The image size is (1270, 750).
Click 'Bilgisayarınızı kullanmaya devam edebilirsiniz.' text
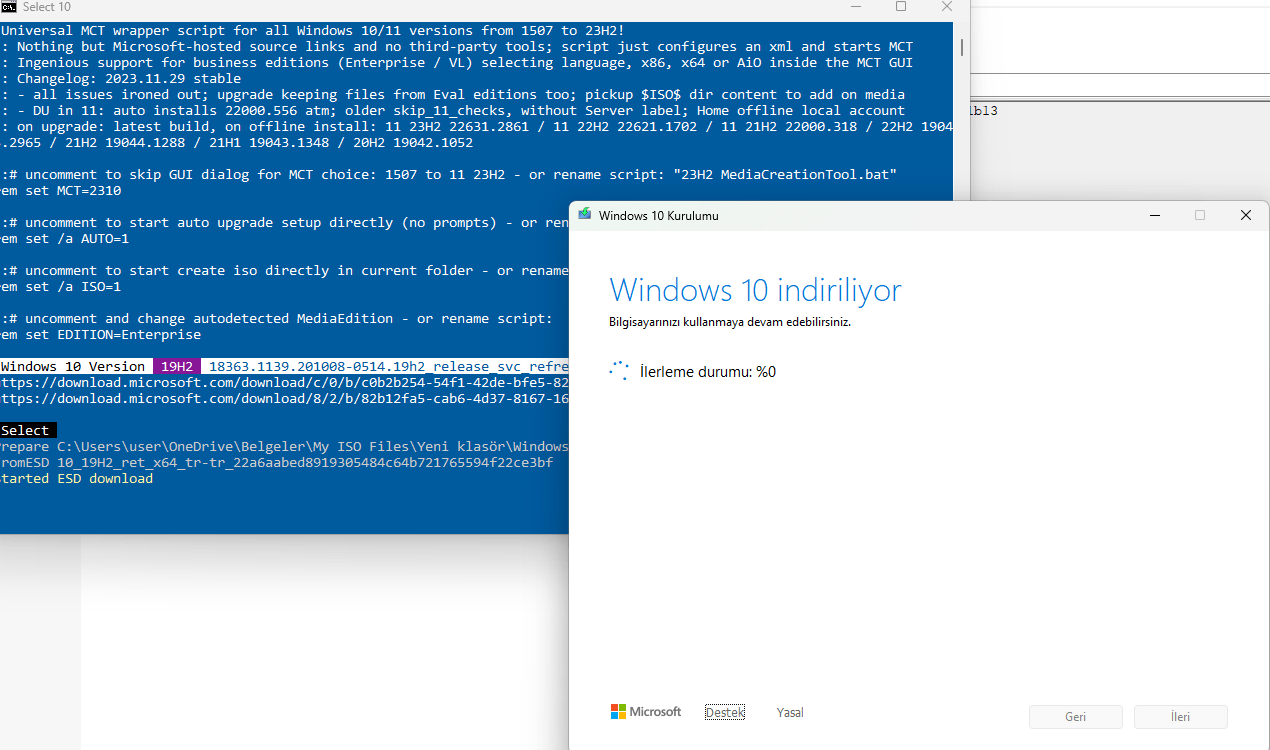(730, 323)
